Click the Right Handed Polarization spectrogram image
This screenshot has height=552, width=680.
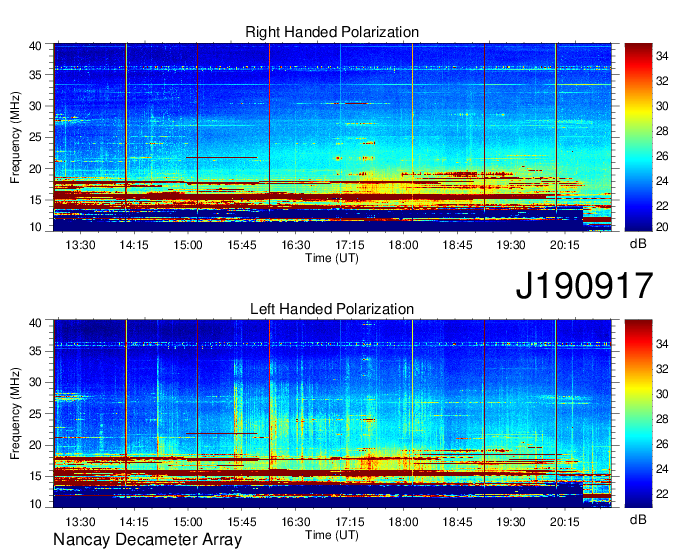point(332,137)
